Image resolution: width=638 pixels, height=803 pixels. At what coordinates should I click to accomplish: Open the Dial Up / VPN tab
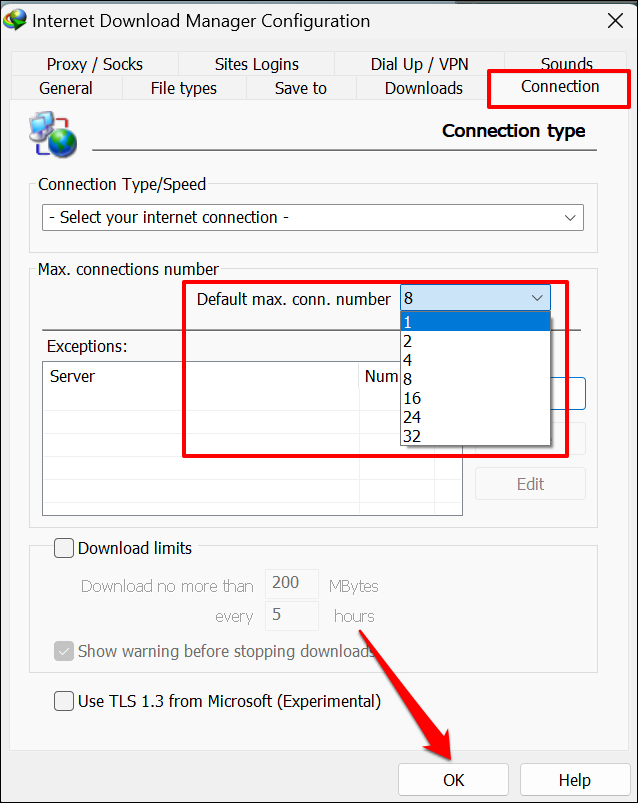coord(419,64)
